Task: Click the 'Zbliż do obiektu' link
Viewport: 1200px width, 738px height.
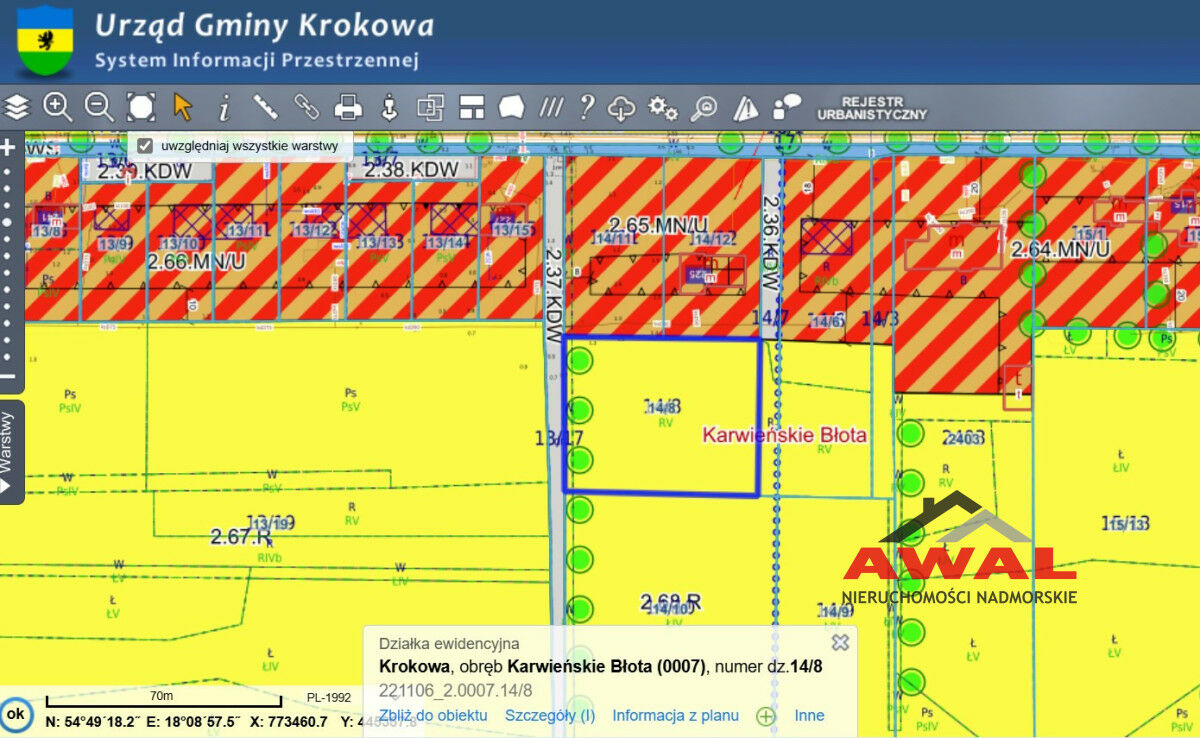Action: coord(433,716)
